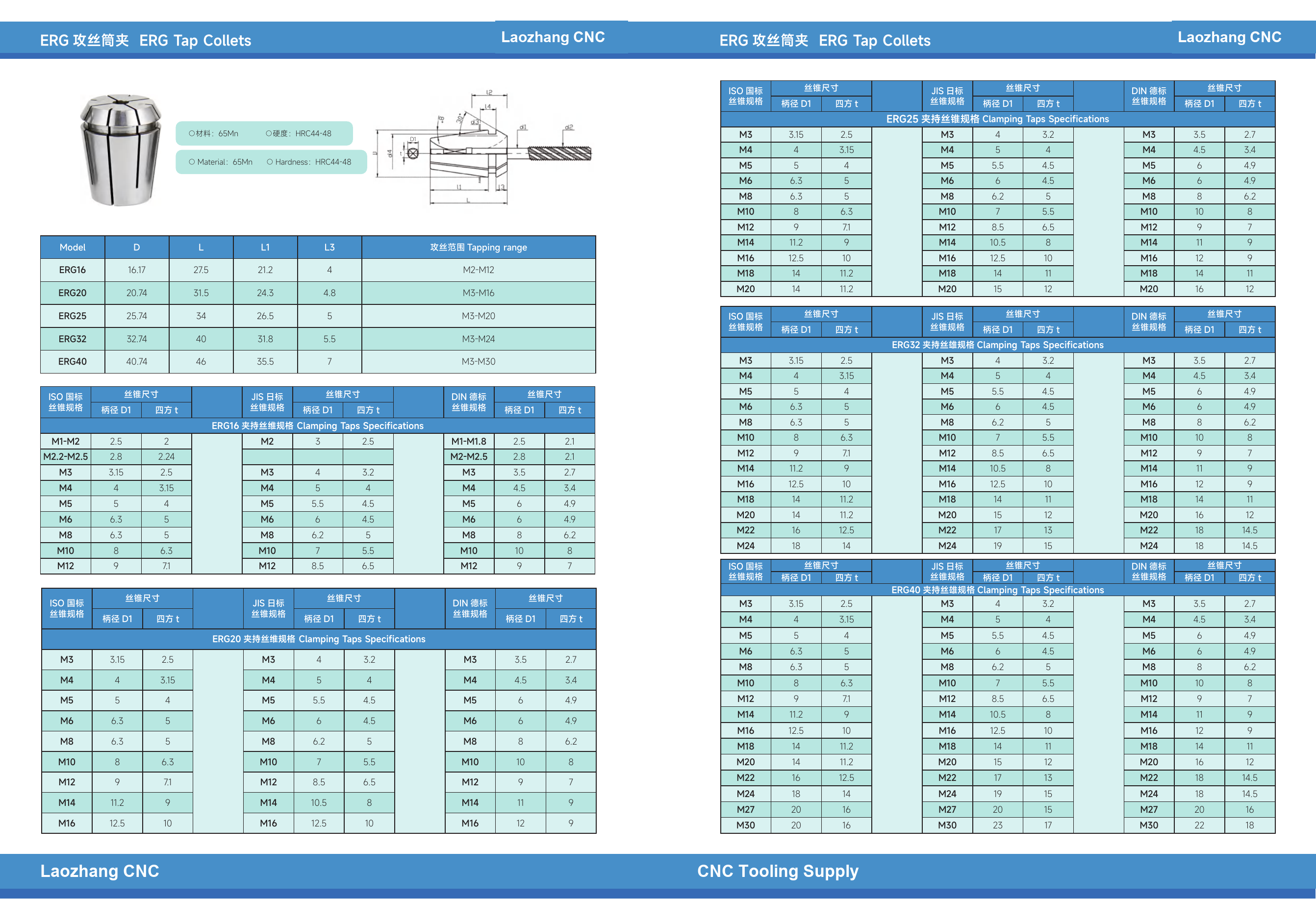Image resolution: width=1316 pixels, height=899 pixels.
Task: Select the '4.8' L3 value for ERG20
Action: click(329, 293)
